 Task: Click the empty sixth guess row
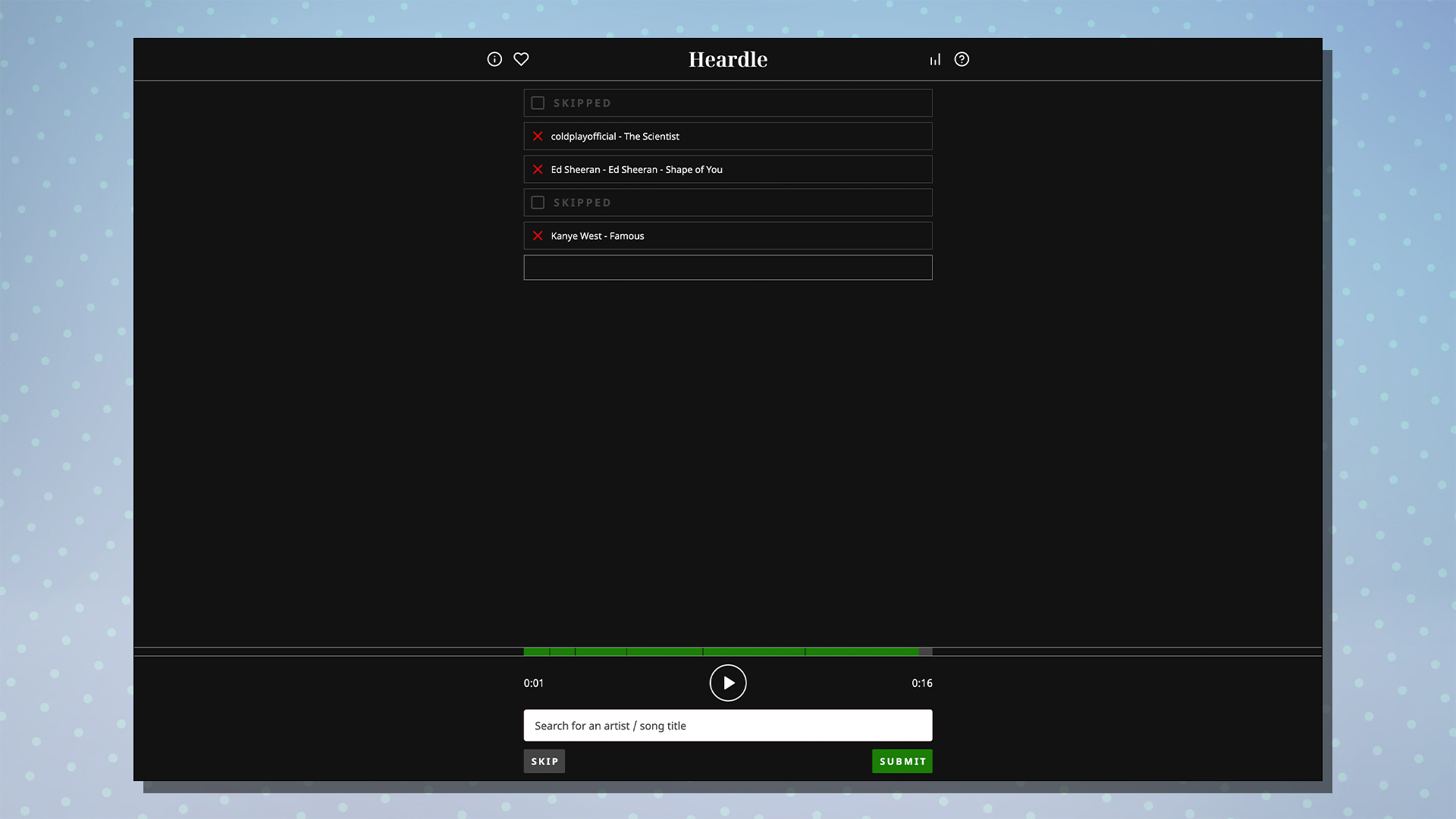(727, 268)
